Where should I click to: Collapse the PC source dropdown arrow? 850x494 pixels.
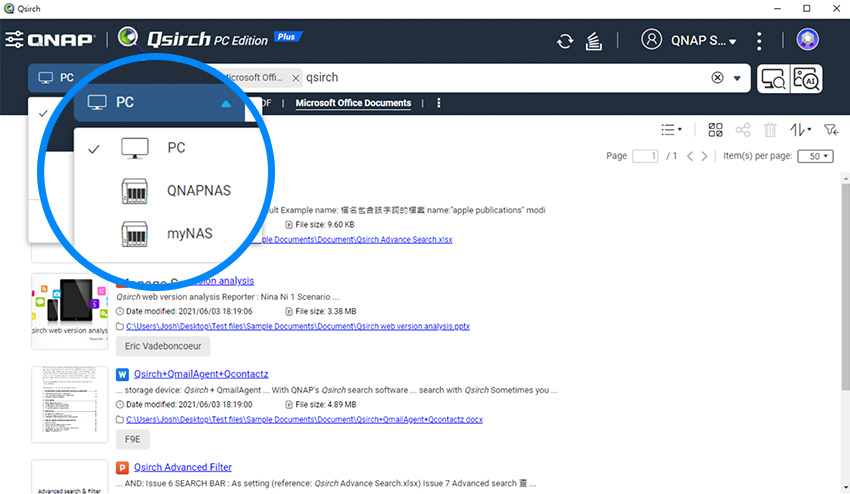click(226, 102)
